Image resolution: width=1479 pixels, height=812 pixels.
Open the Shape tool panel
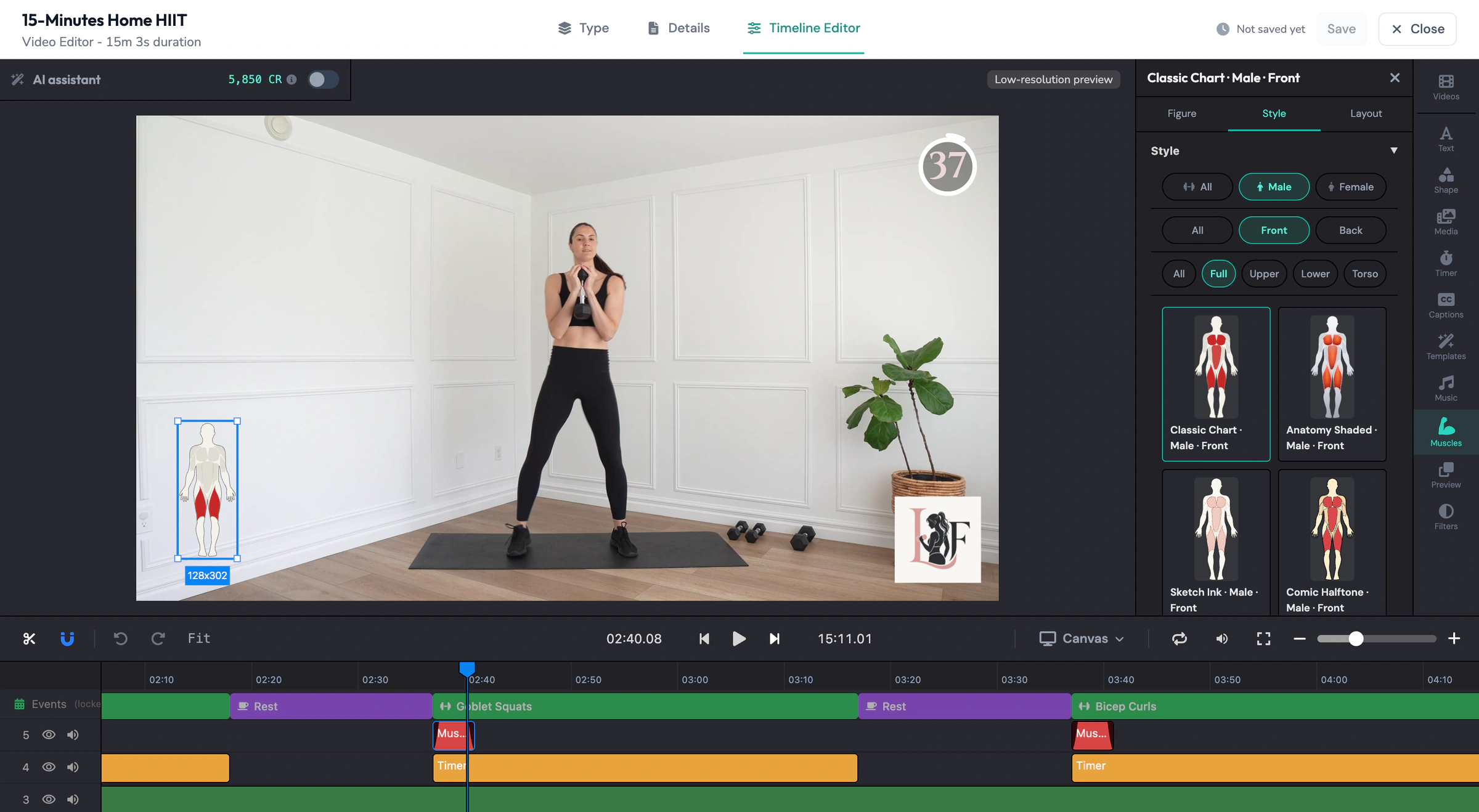pyautogui.click(x=1446, y=181)
